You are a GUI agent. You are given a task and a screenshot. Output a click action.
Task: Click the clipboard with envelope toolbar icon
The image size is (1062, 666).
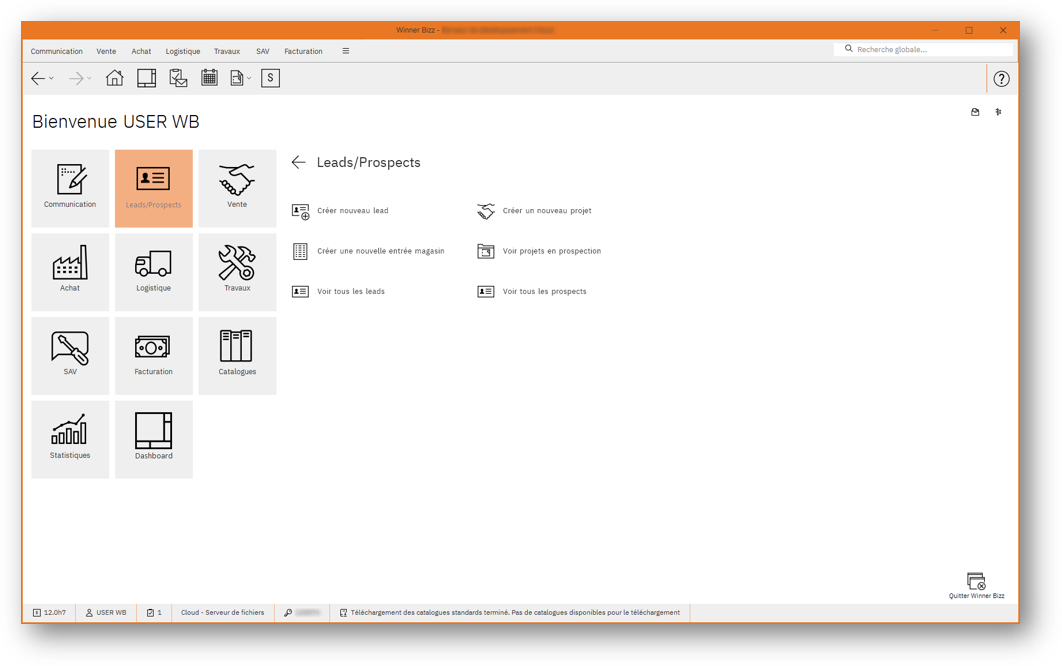[177, 77]
